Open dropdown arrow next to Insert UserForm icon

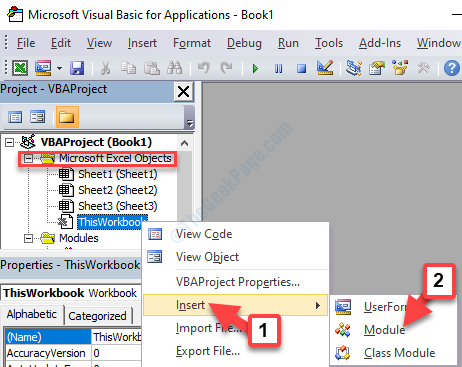[x=59, y=68]
